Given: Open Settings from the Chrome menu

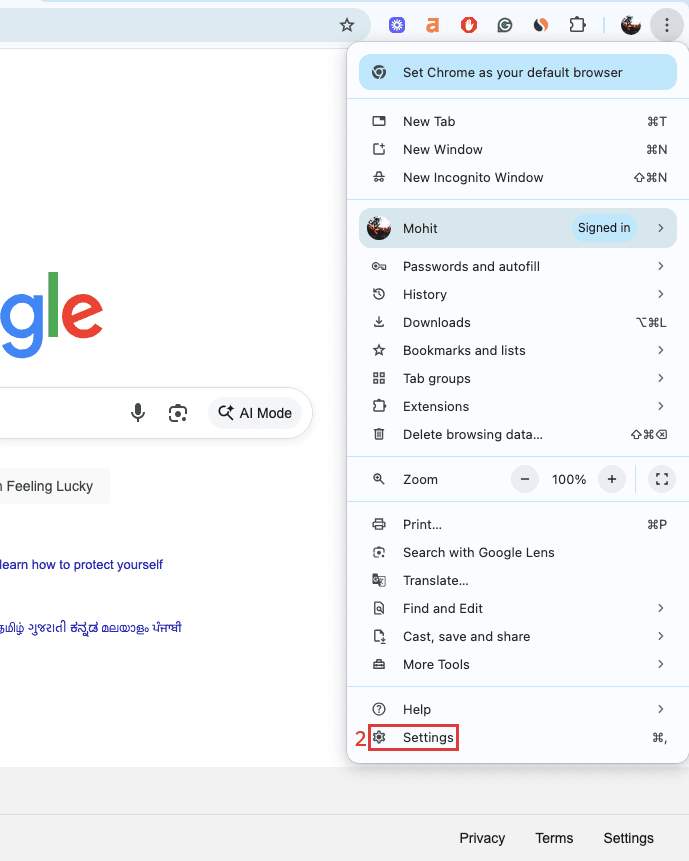Looking at the screenshot, I should (428, 738).
